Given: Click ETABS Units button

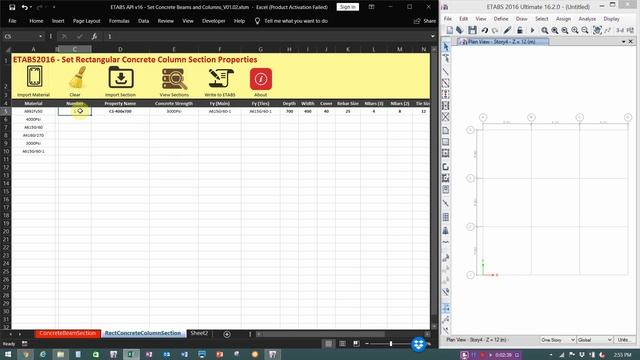Looking at the screenshot, I should 623,340.
